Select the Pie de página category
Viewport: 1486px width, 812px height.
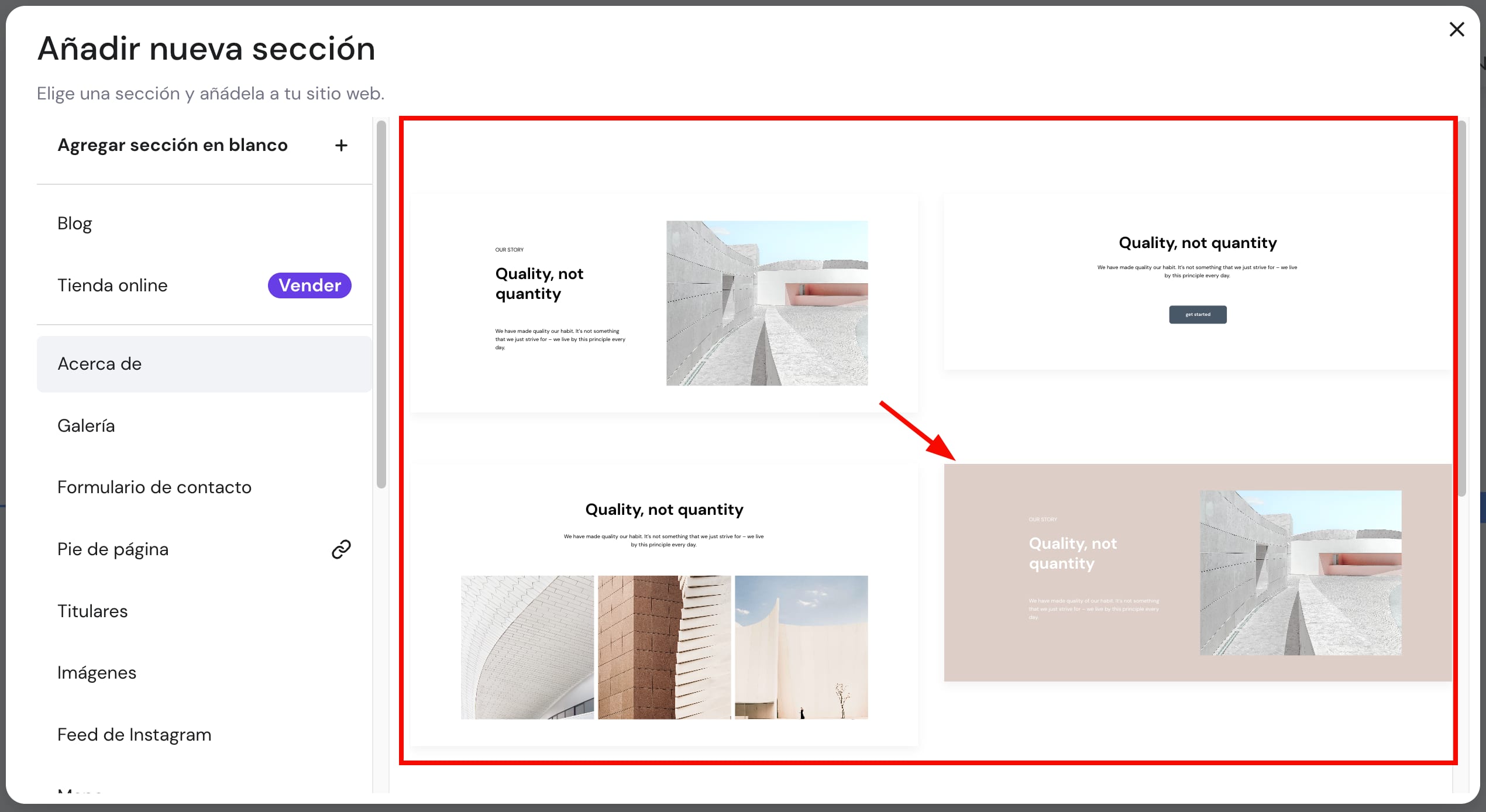coord(113,549)
